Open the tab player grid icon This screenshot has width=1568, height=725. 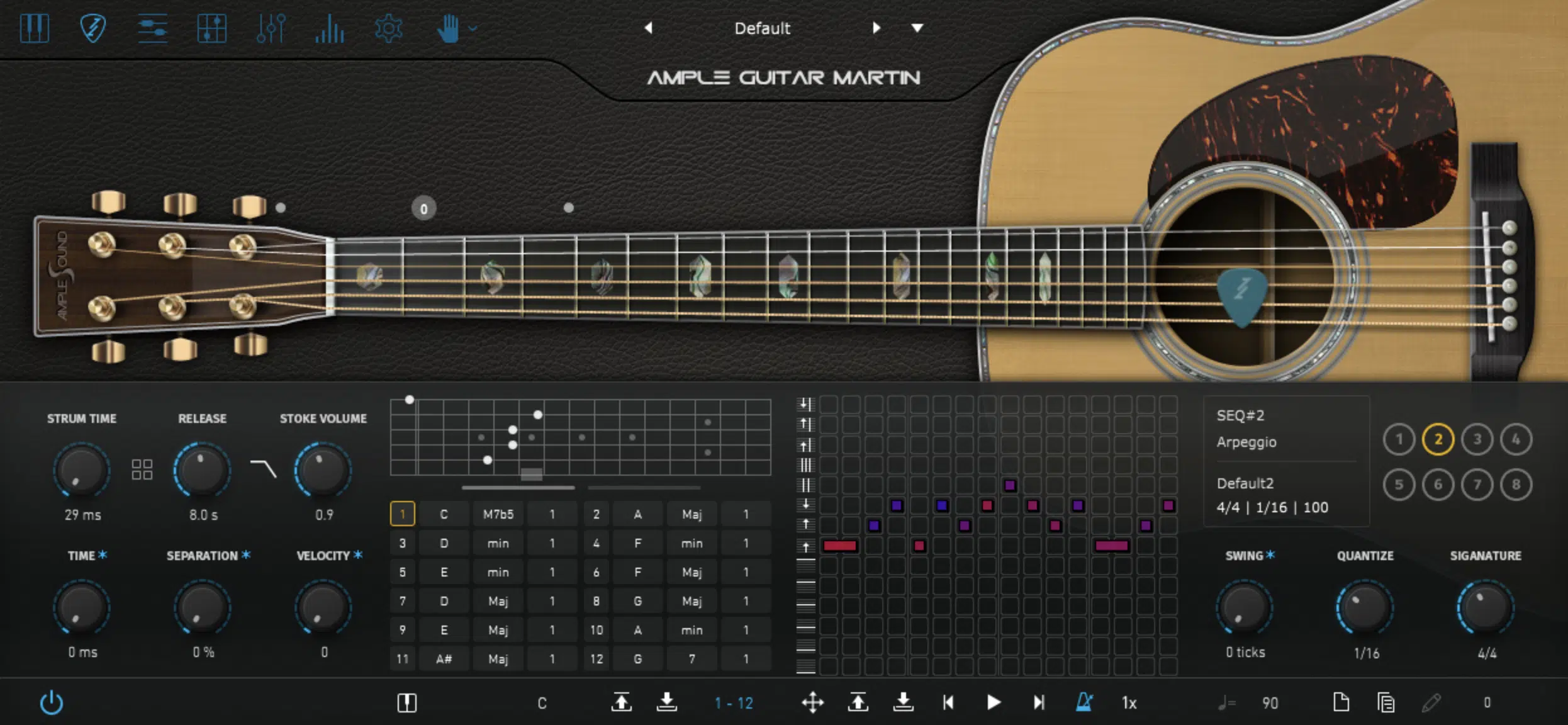211,28
